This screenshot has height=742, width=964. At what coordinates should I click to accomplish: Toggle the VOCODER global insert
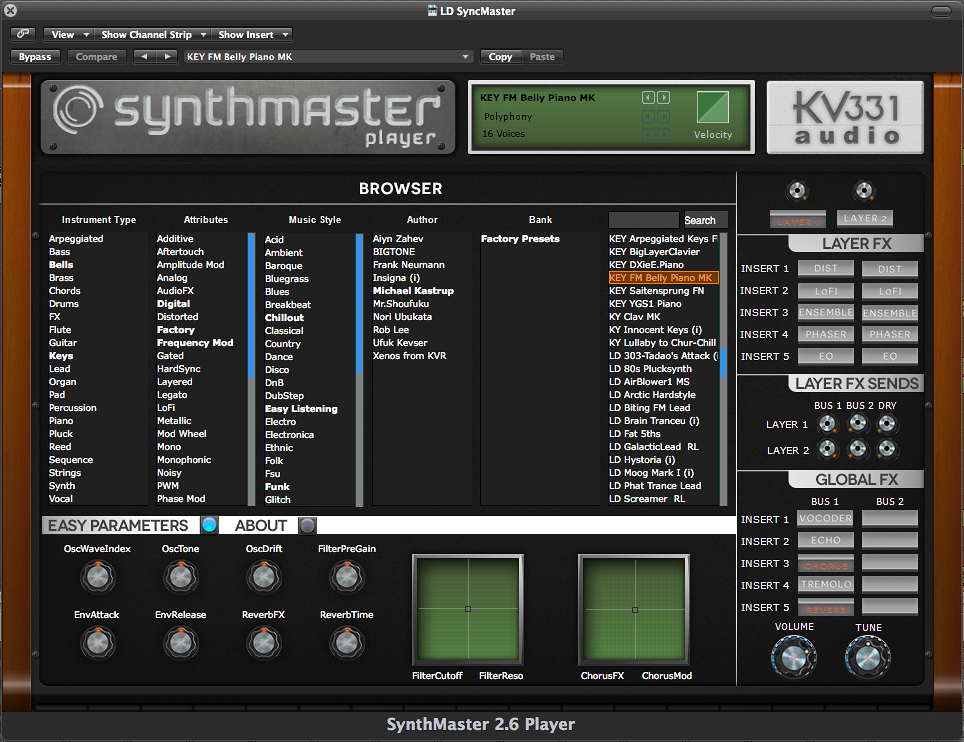(826, 518)
